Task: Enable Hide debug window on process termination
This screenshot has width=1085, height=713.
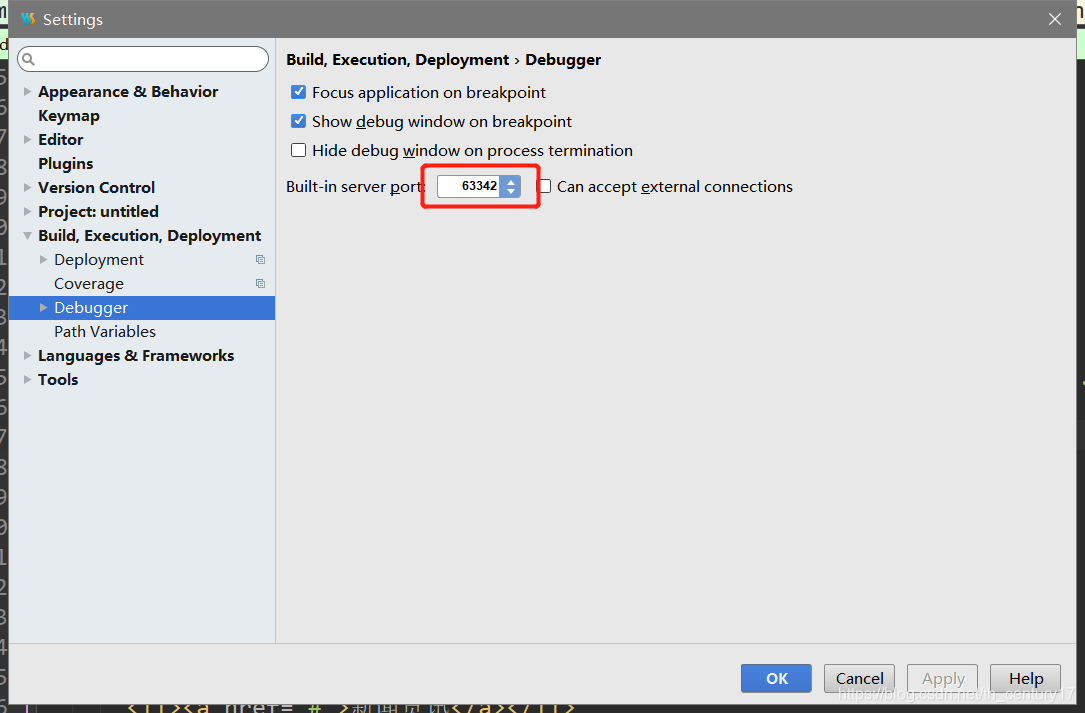Action: point(298,150)
